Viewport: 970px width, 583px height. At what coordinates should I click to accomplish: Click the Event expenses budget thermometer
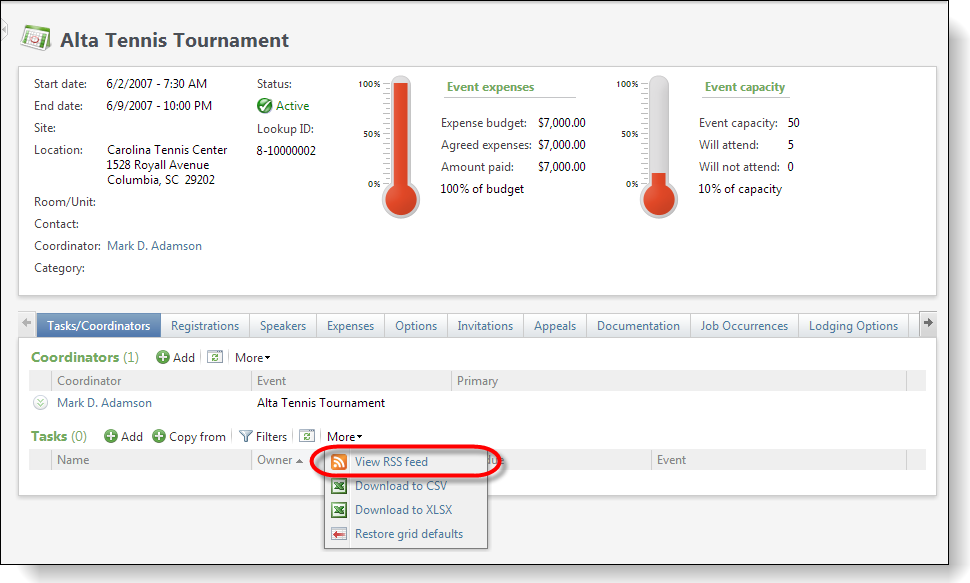click(x=399, y=140)
